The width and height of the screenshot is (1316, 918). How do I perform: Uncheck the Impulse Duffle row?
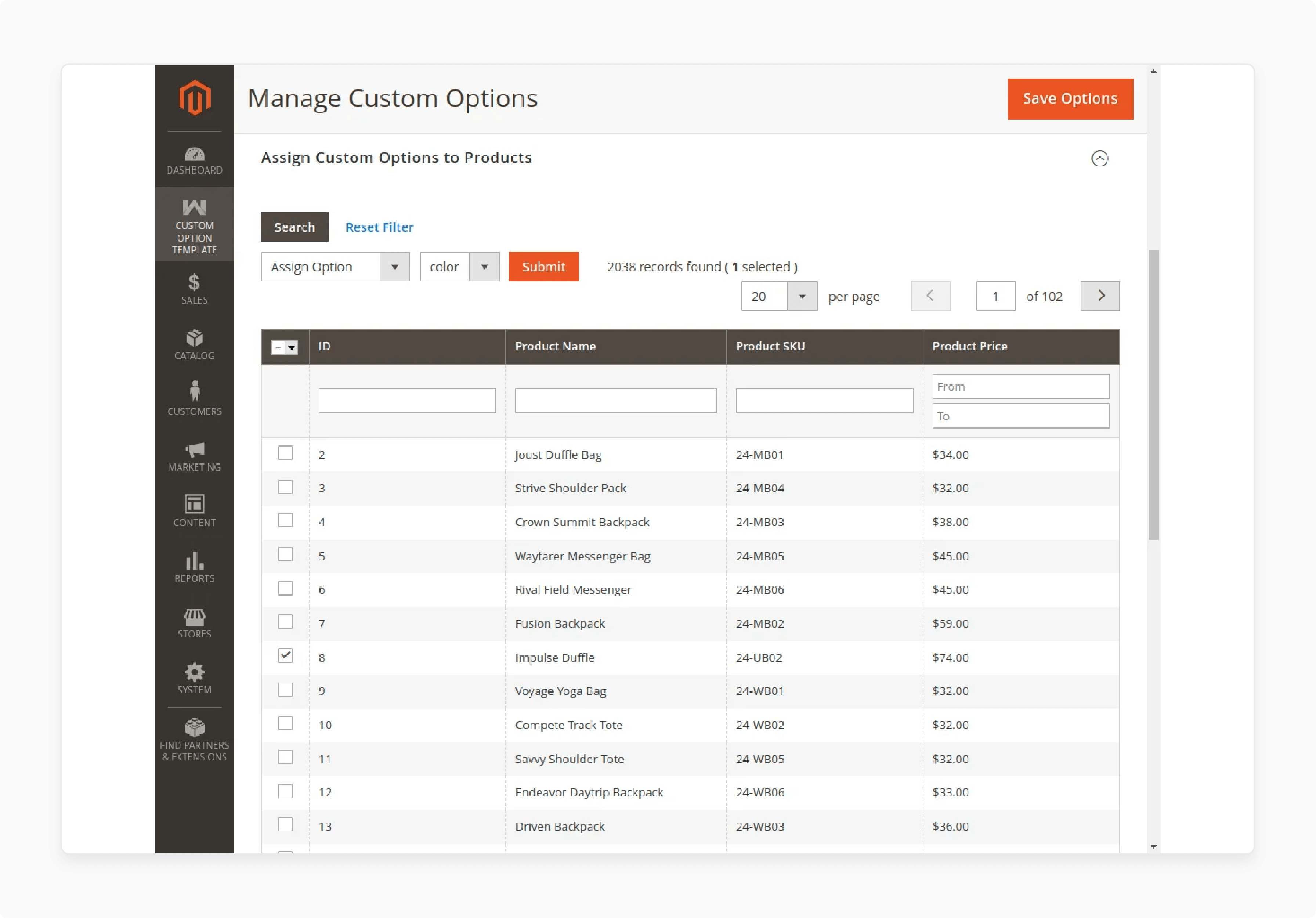[285, 655]
